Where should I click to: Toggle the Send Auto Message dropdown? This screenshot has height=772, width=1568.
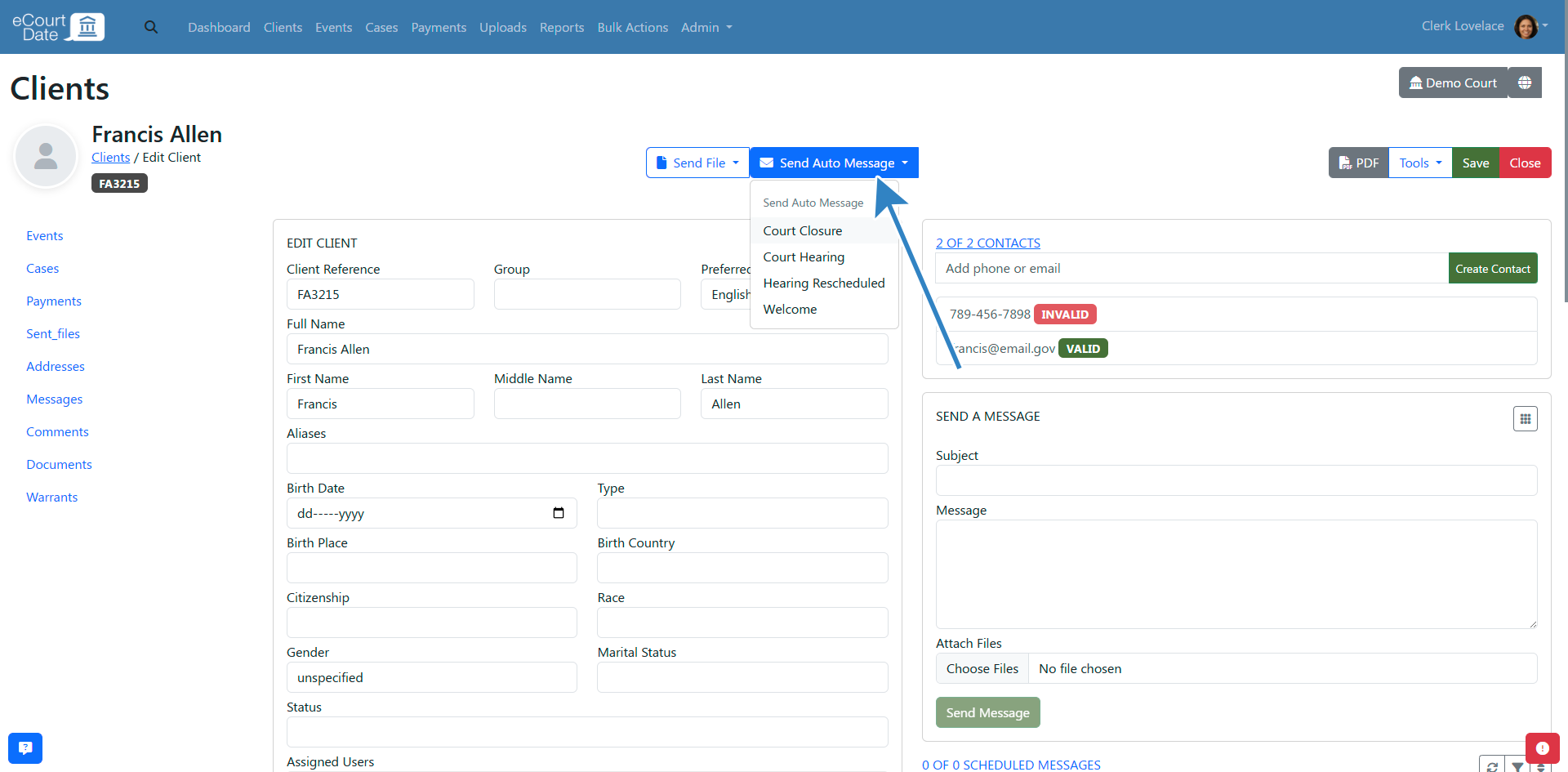[834, 163]
